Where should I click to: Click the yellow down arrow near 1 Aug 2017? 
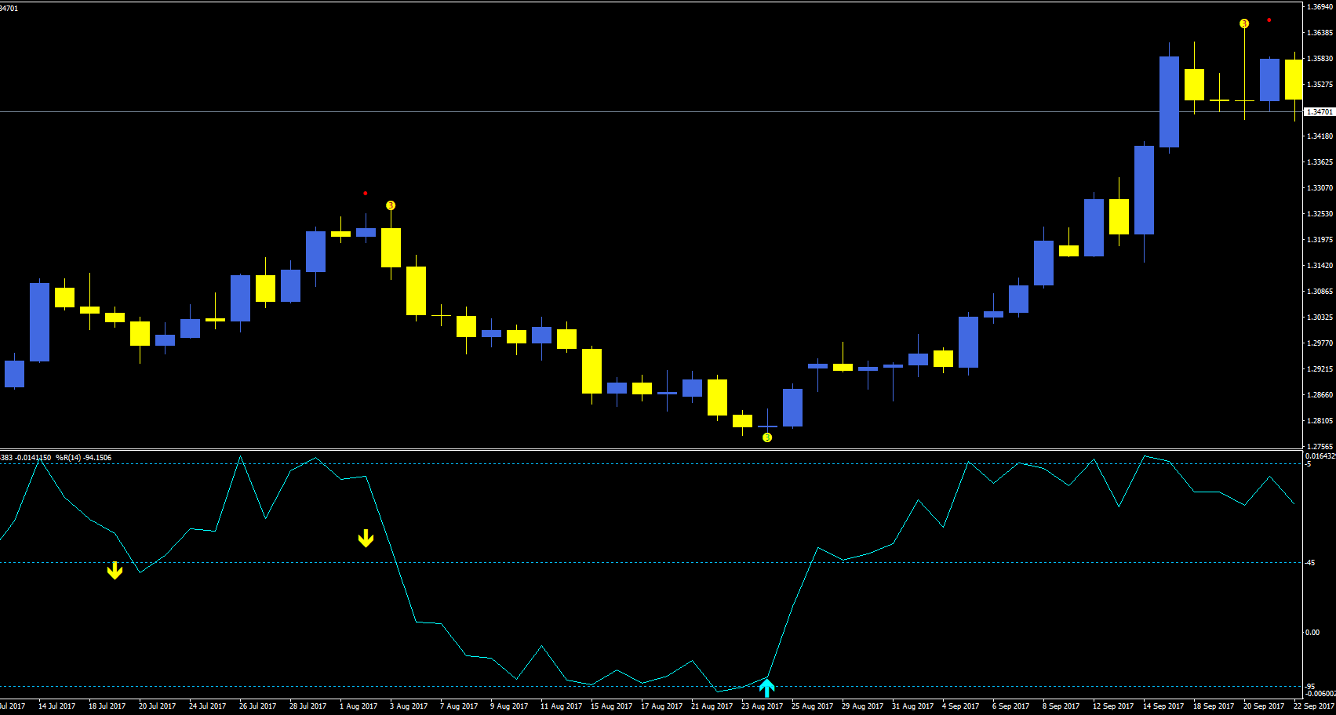pyautogui.click(x=366, y=539)
